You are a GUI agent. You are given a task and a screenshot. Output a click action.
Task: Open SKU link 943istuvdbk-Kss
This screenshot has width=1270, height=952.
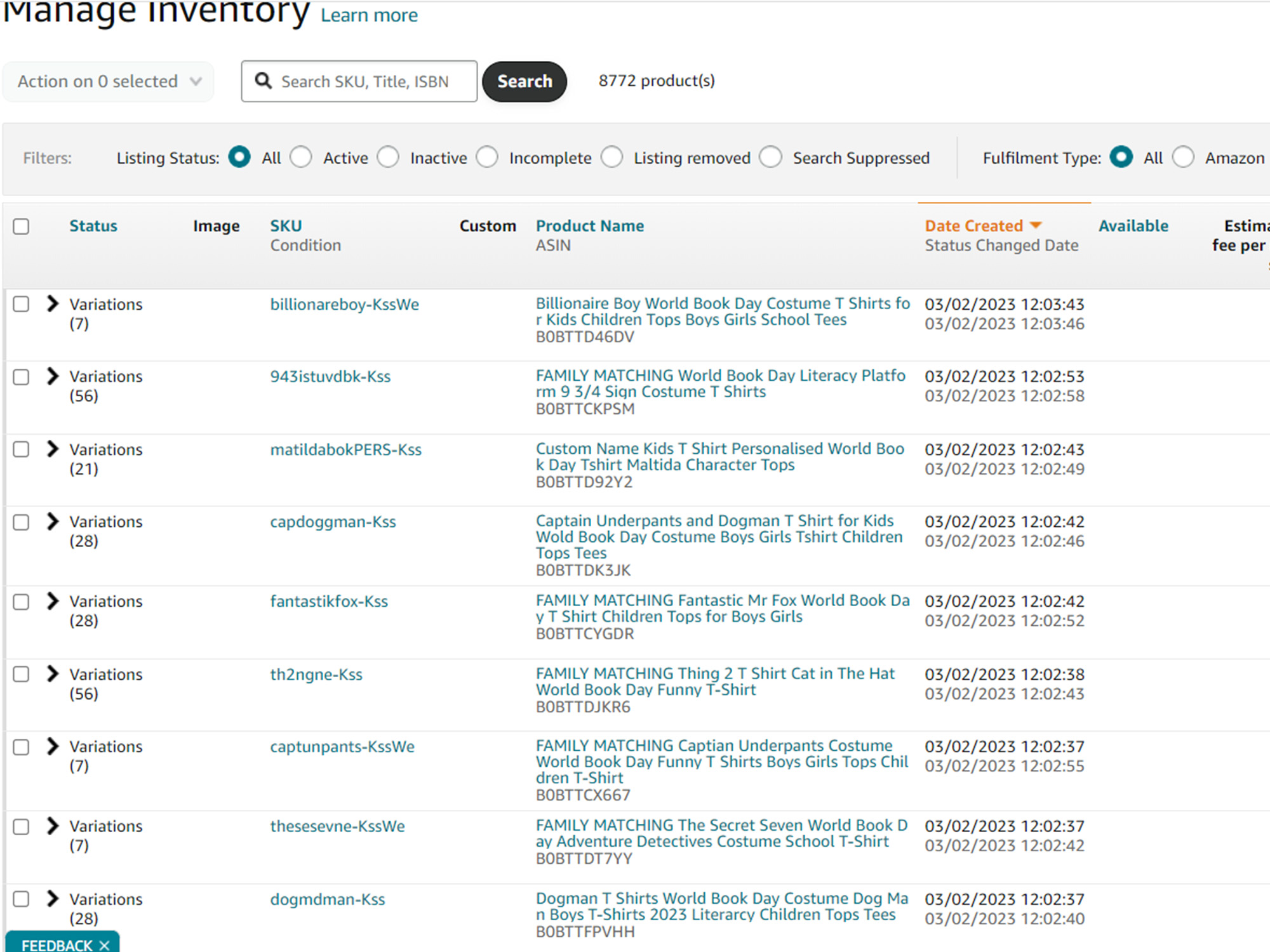(330, 377)
